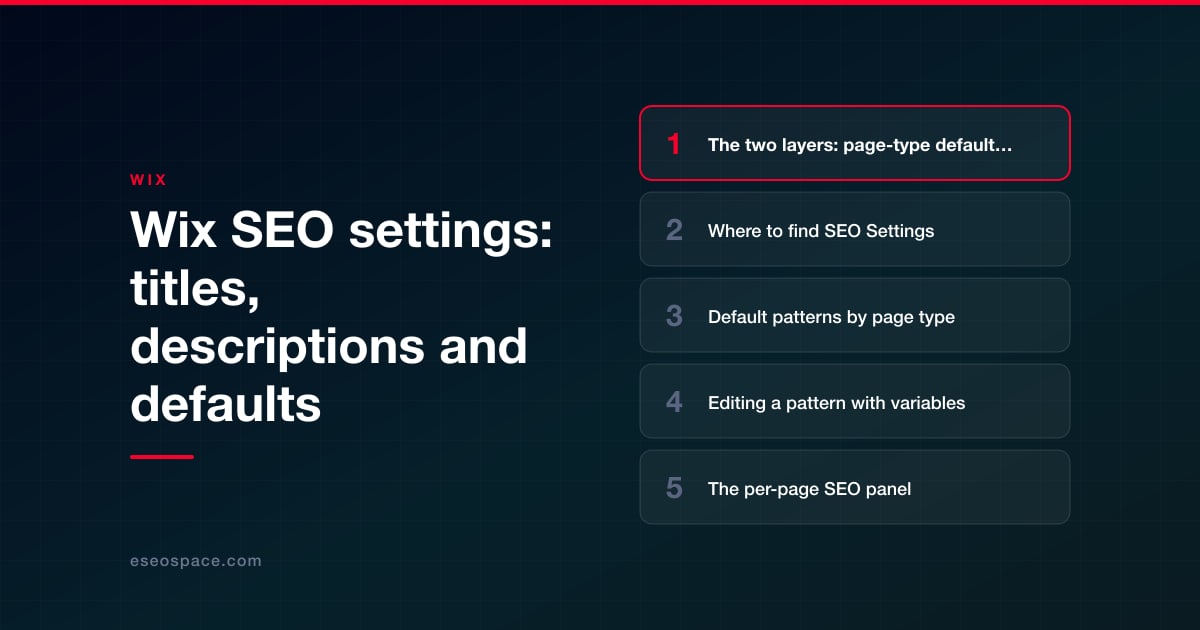Select 'The per-page SEO panel' item
Image resolution: width=1200 pixels, height=630 pixels.
(x=855, y=487)
